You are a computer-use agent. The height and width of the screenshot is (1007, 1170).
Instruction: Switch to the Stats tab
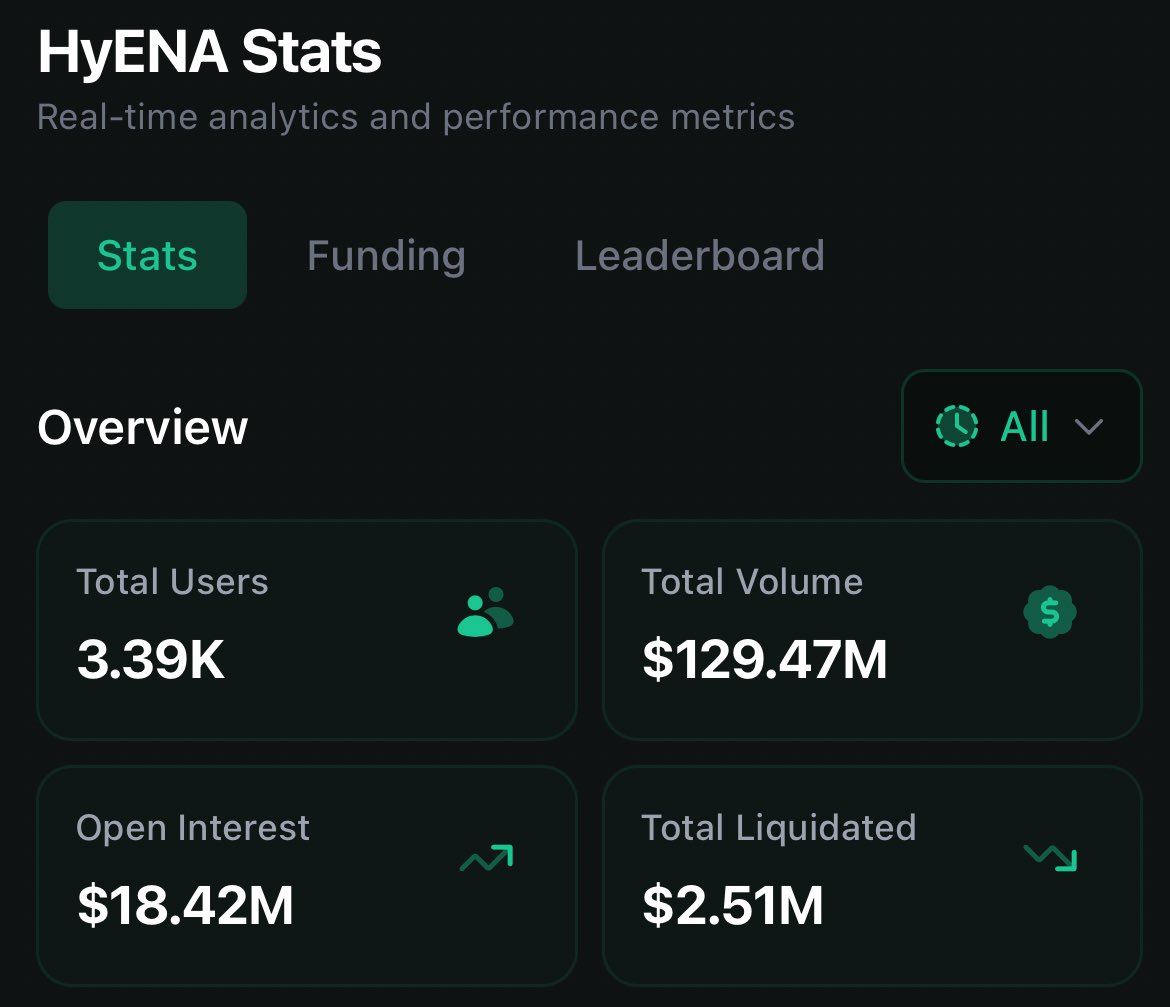(147, 255)
